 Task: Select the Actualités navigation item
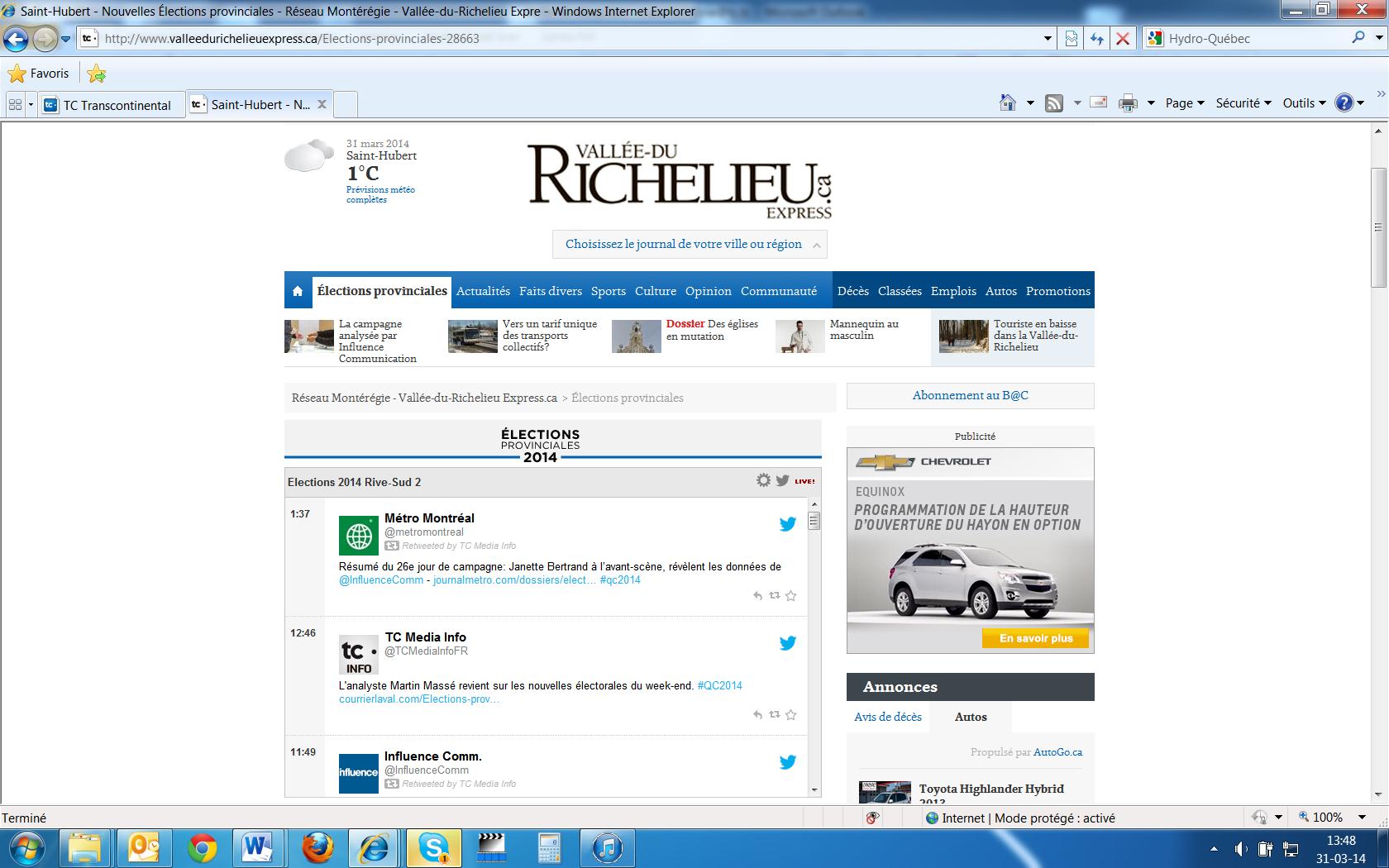click(x=483, y=291)
